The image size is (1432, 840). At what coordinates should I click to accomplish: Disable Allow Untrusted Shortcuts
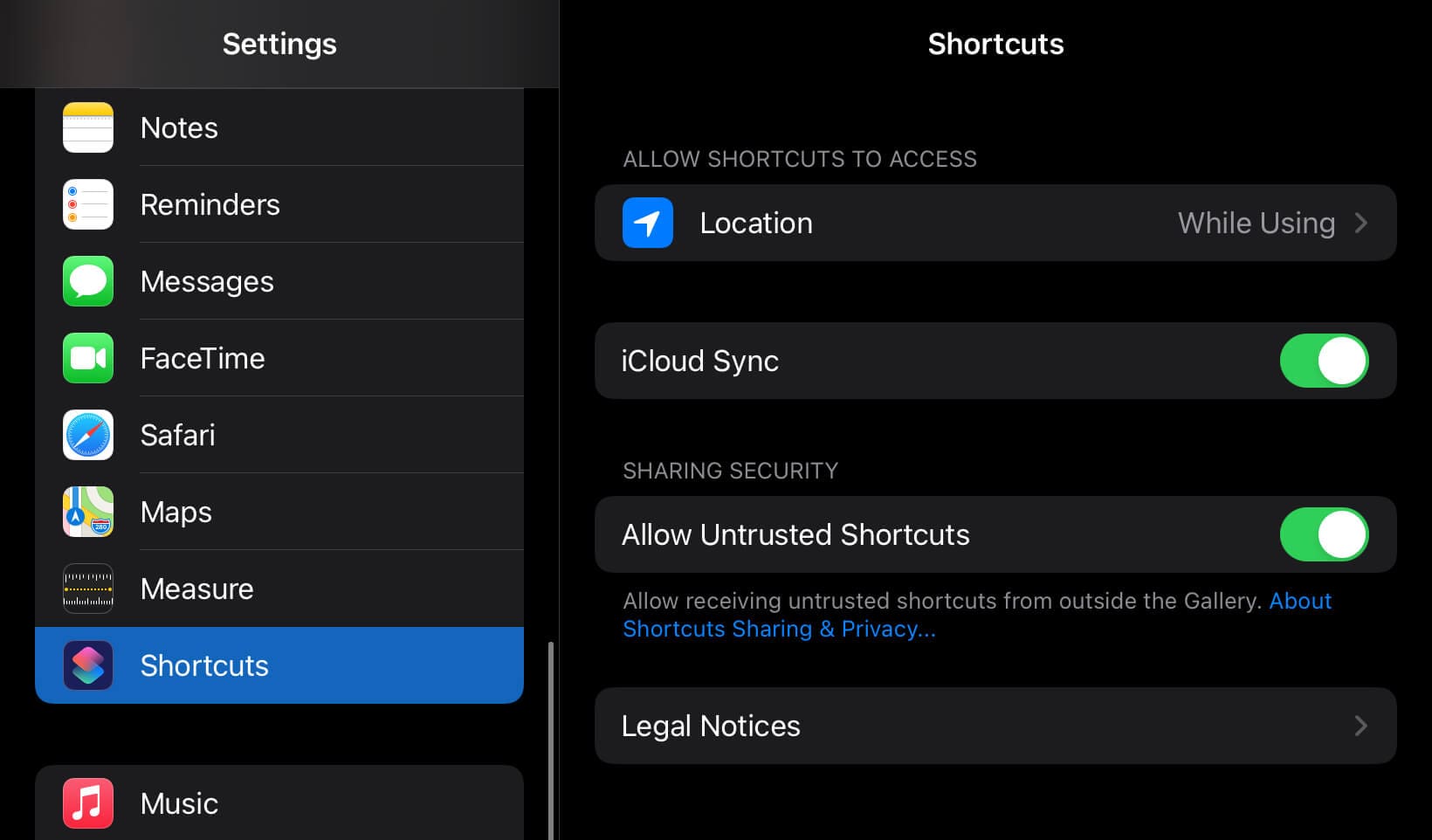[1325, 534]
